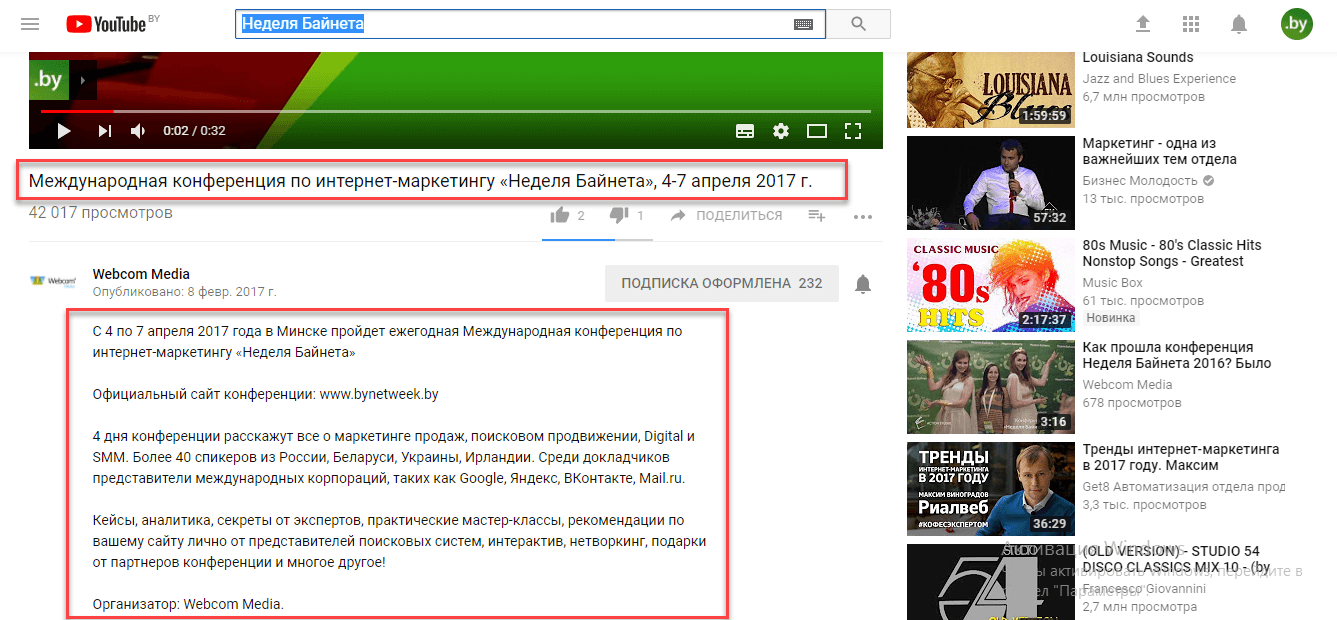The height and width of the screenshot is (620, 1337).
Task: Open Webcom Media channel avatar
Action: (x=53, y=282)
